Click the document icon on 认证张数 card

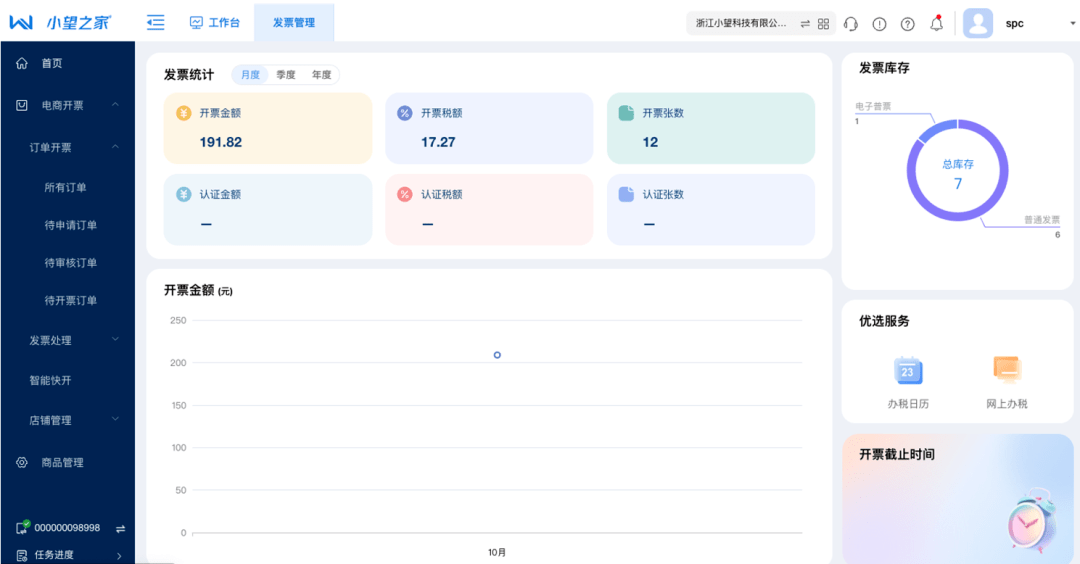click(626, 194)
